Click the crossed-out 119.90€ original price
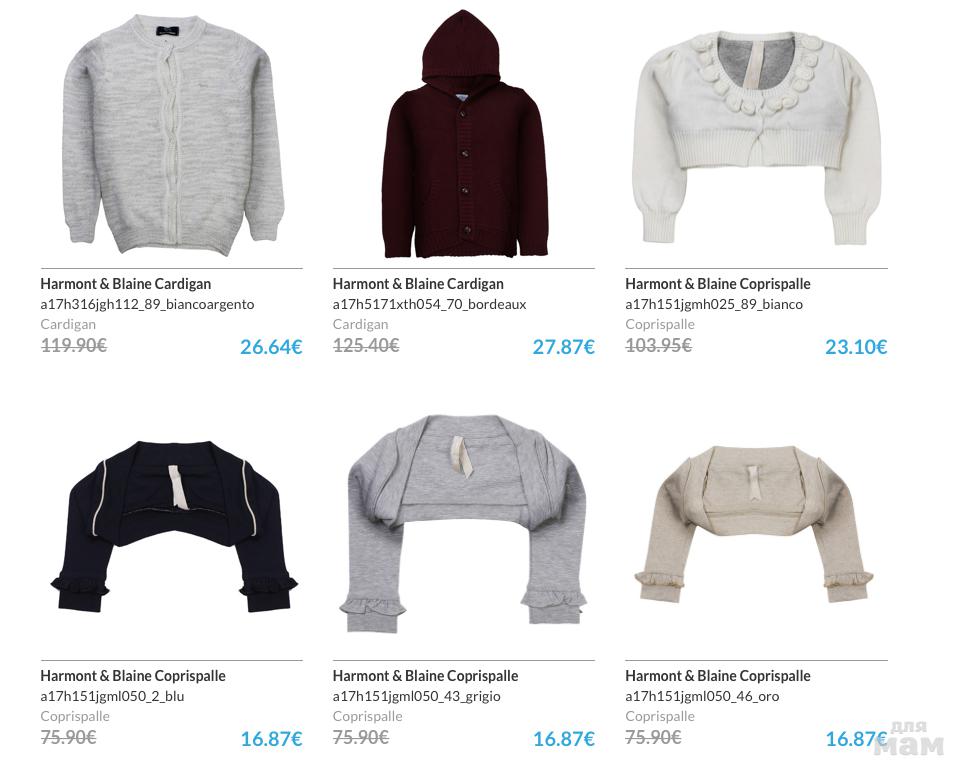 pos(73,346)
